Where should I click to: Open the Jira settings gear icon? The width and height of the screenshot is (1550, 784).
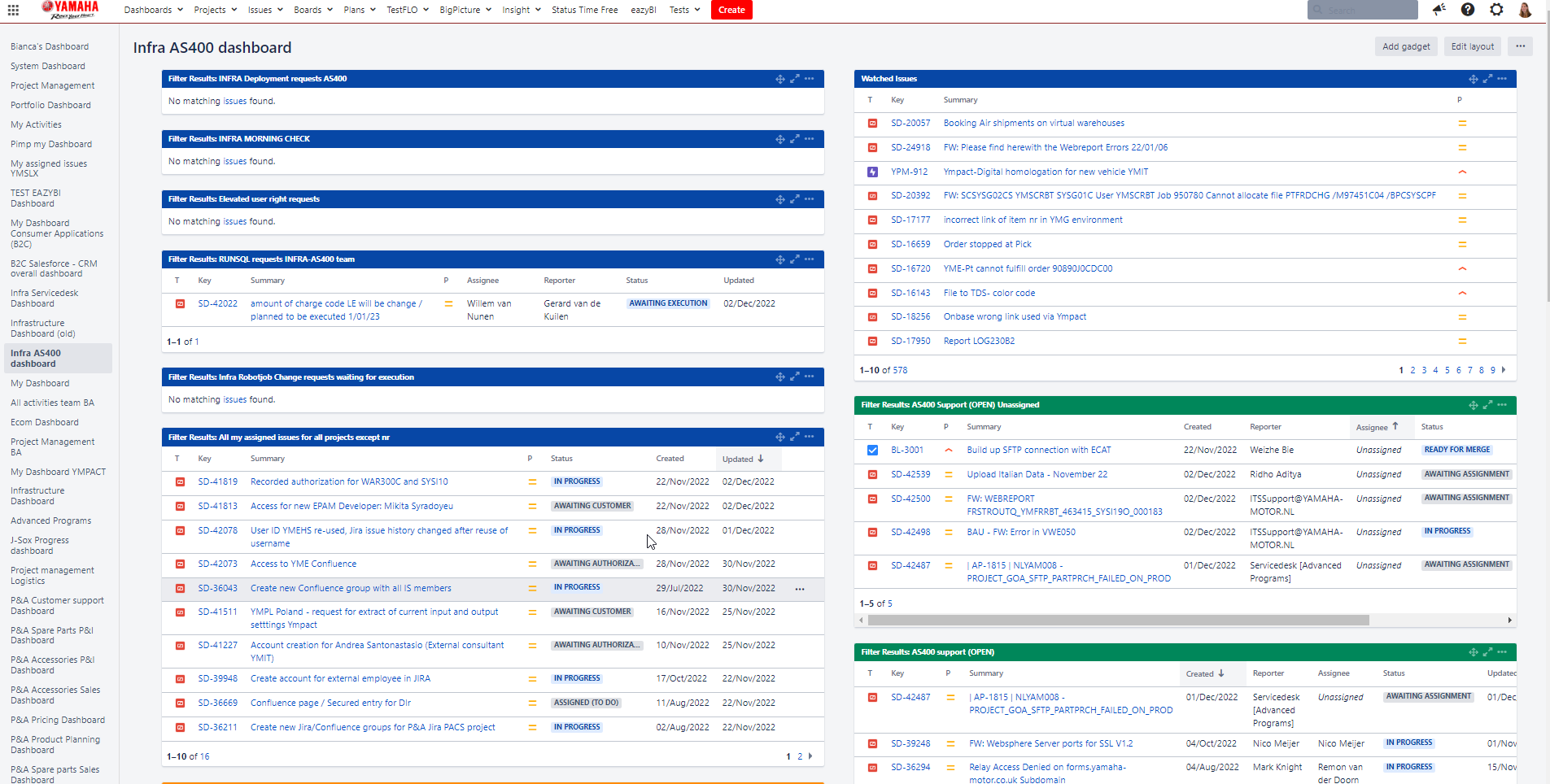[1496, 10]
